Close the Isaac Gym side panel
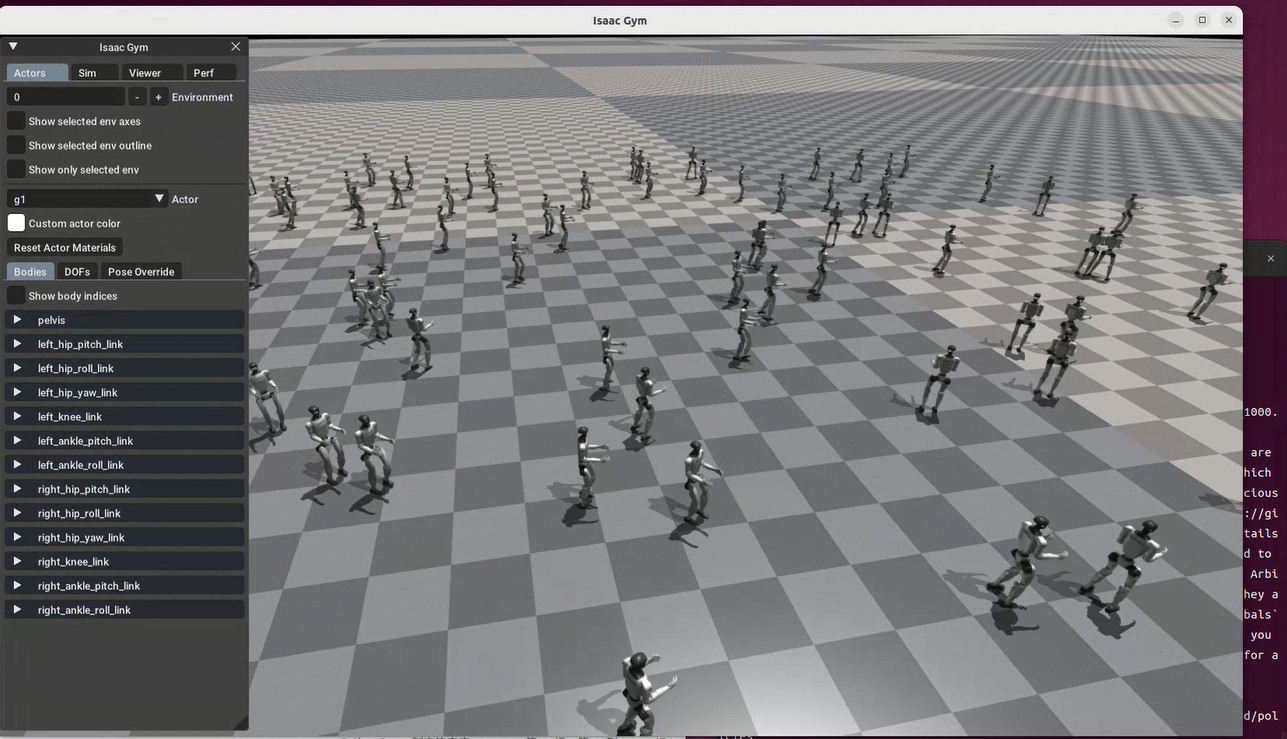This screenshot has width=1287, height=739. 236,46
